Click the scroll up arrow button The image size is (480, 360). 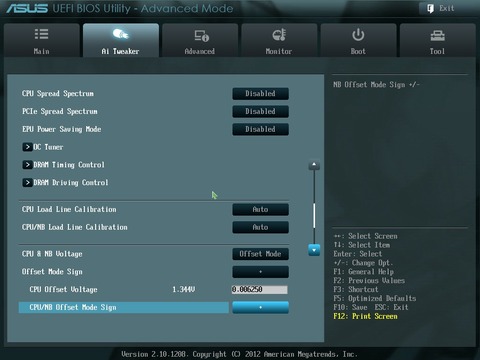[x=314, y=165]
